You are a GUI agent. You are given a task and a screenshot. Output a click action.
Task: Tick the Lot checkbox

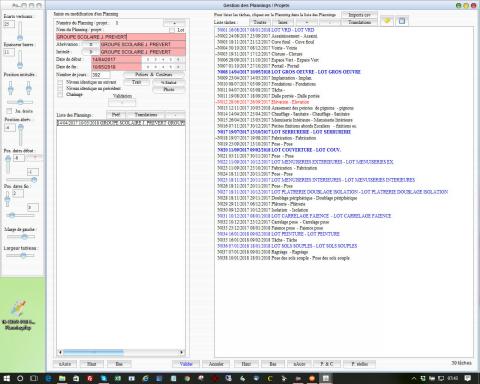172,30
